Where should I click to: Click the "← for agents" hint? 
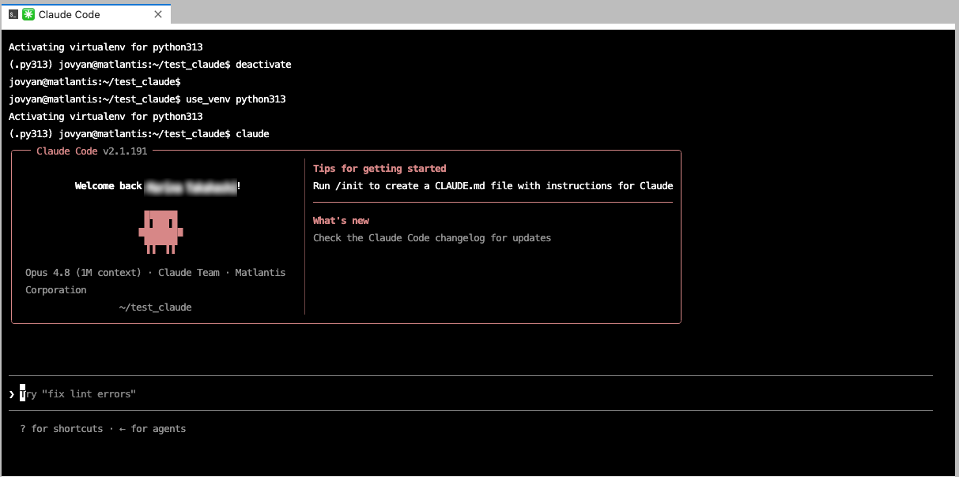pos(152,429)
